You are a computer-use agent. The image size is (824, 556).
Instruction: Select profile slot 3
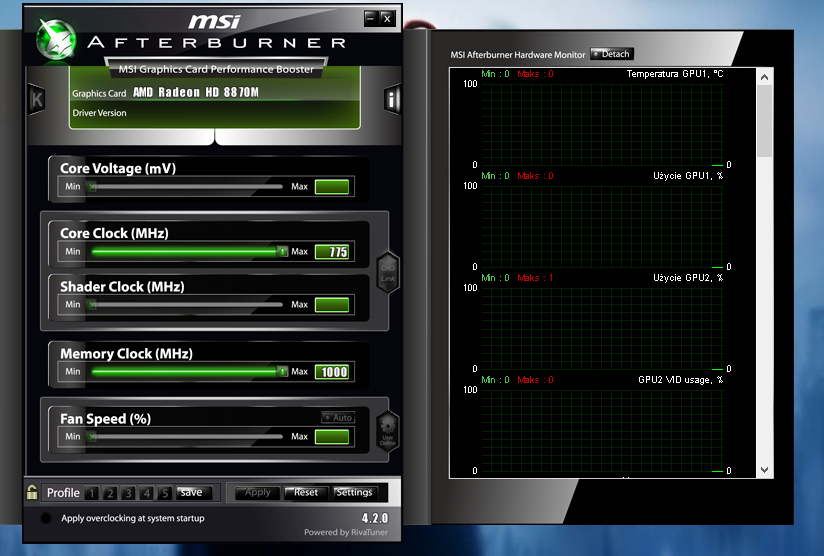128,493
